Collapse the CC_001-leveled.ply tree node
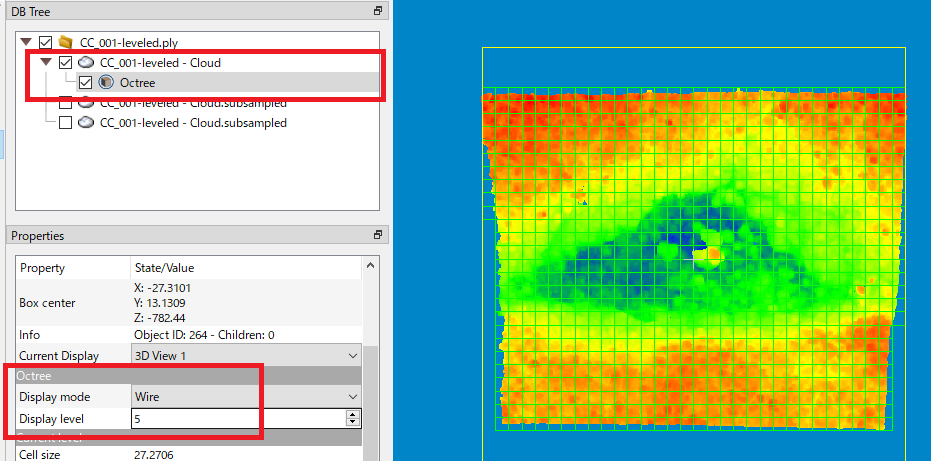Viewport: 931px width, 461px height. point(26,43)
